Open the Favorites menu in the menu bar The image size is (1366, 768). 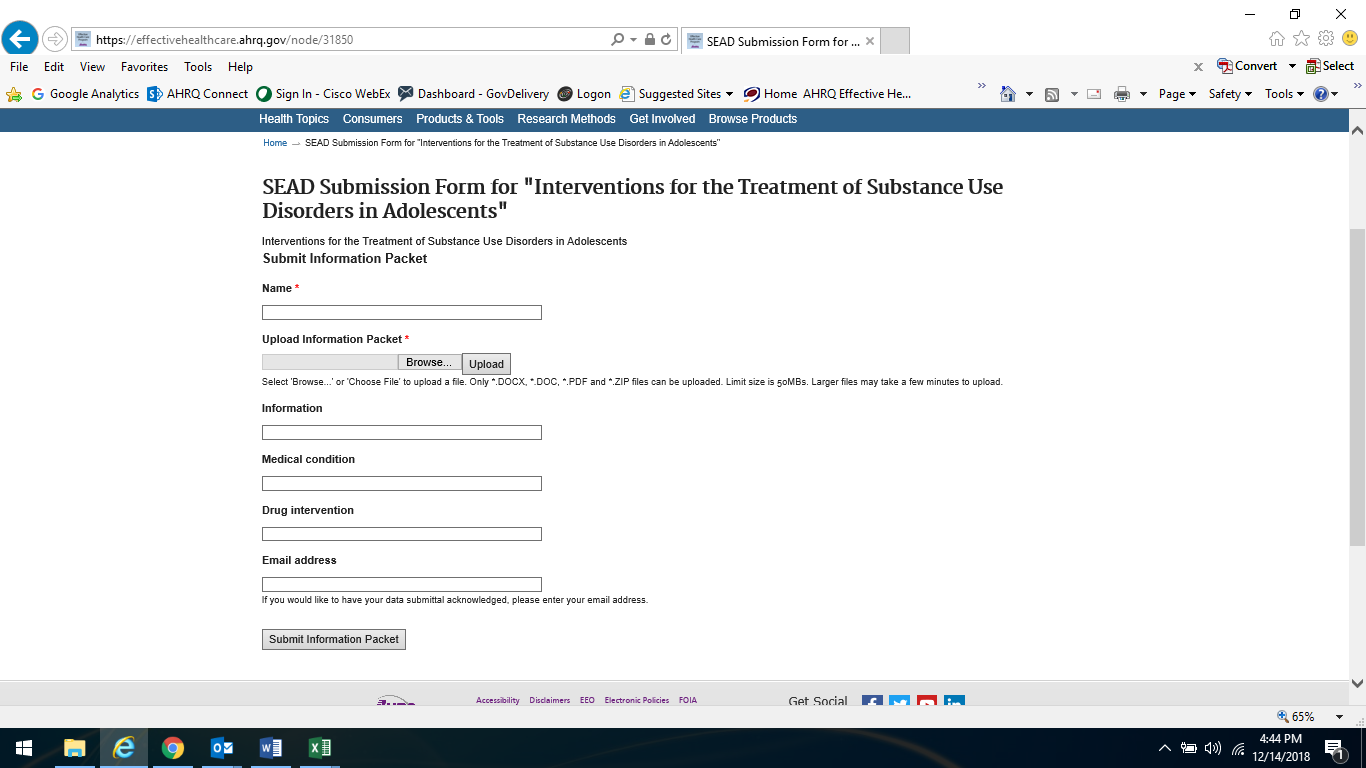(x=144, y=67)
